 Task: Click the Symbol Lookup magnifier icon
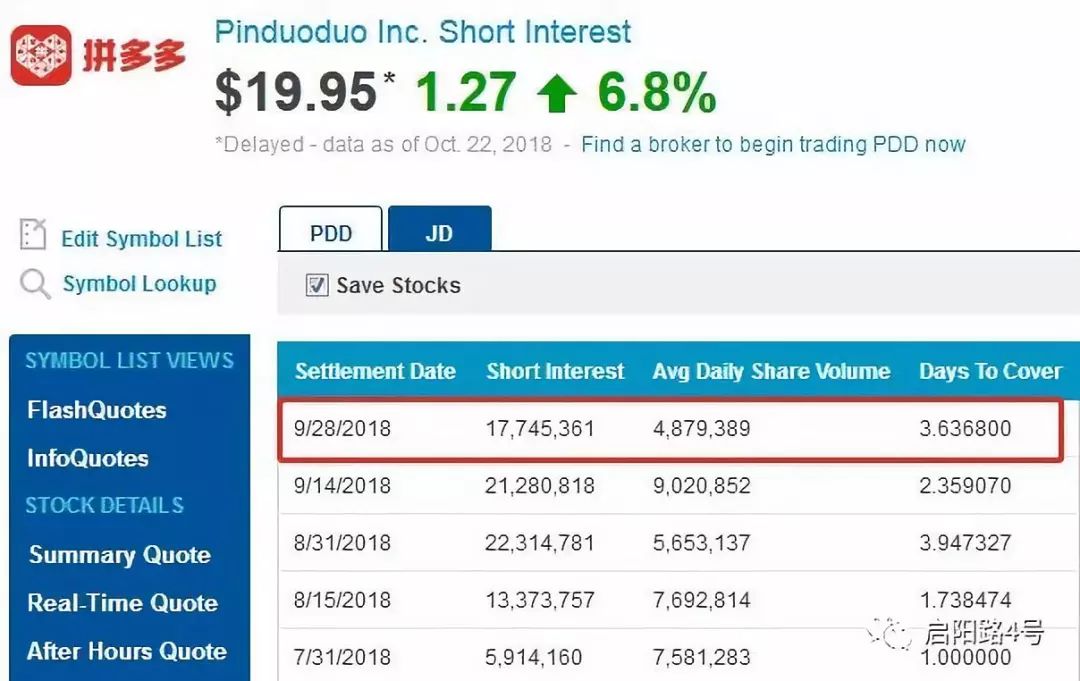coord(34,284)
